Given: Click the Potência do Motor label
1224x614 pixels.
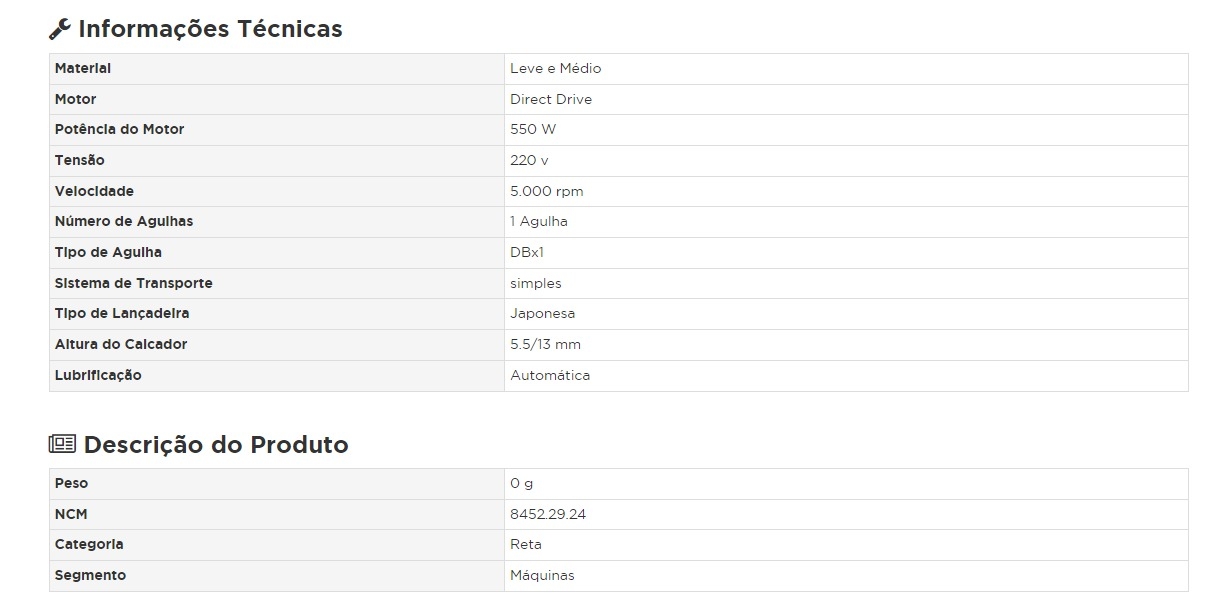Looking at the screenshot, I should pyautogui.click(x=119, y=129).
